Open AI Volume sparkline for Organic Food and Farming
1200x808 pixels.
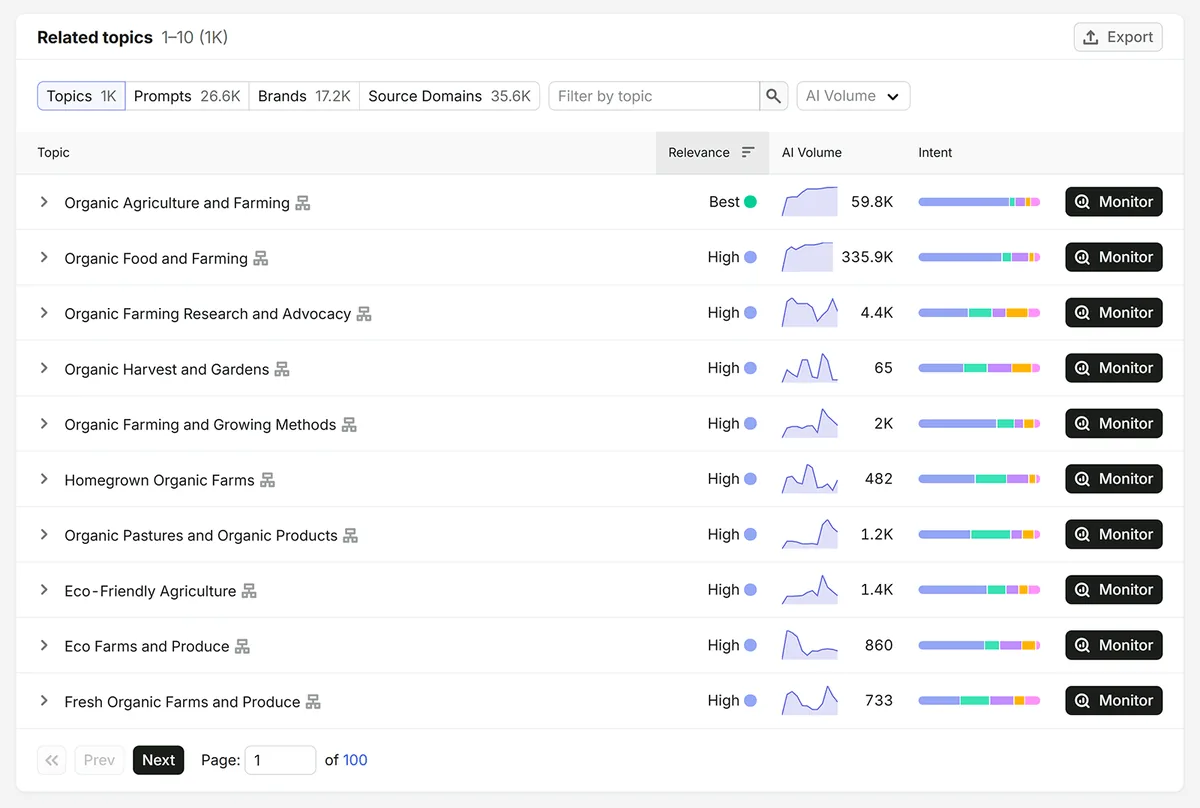click(808, 257)
